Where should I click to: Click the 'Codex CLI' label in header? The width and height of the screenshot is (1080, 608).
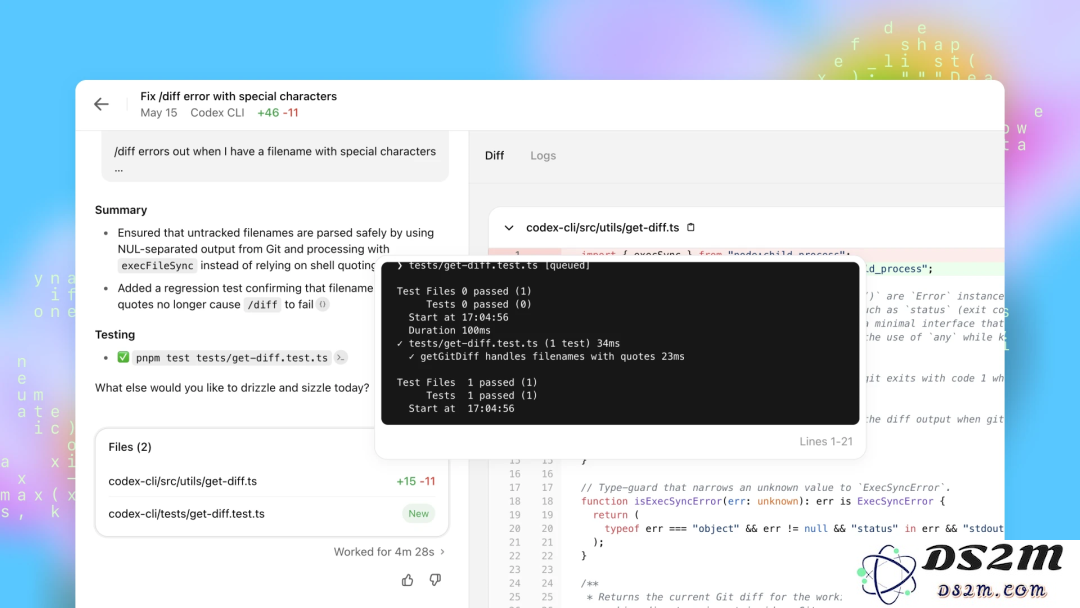point(217,113)
